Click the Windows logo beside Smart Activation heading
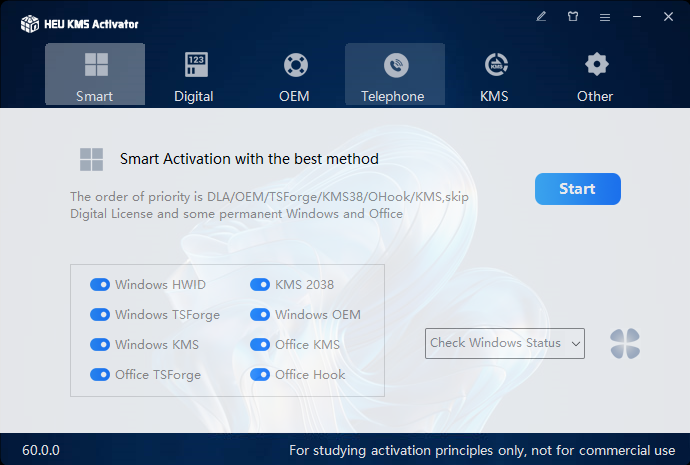Screen dimensions: 690x465 click(92, 159)
